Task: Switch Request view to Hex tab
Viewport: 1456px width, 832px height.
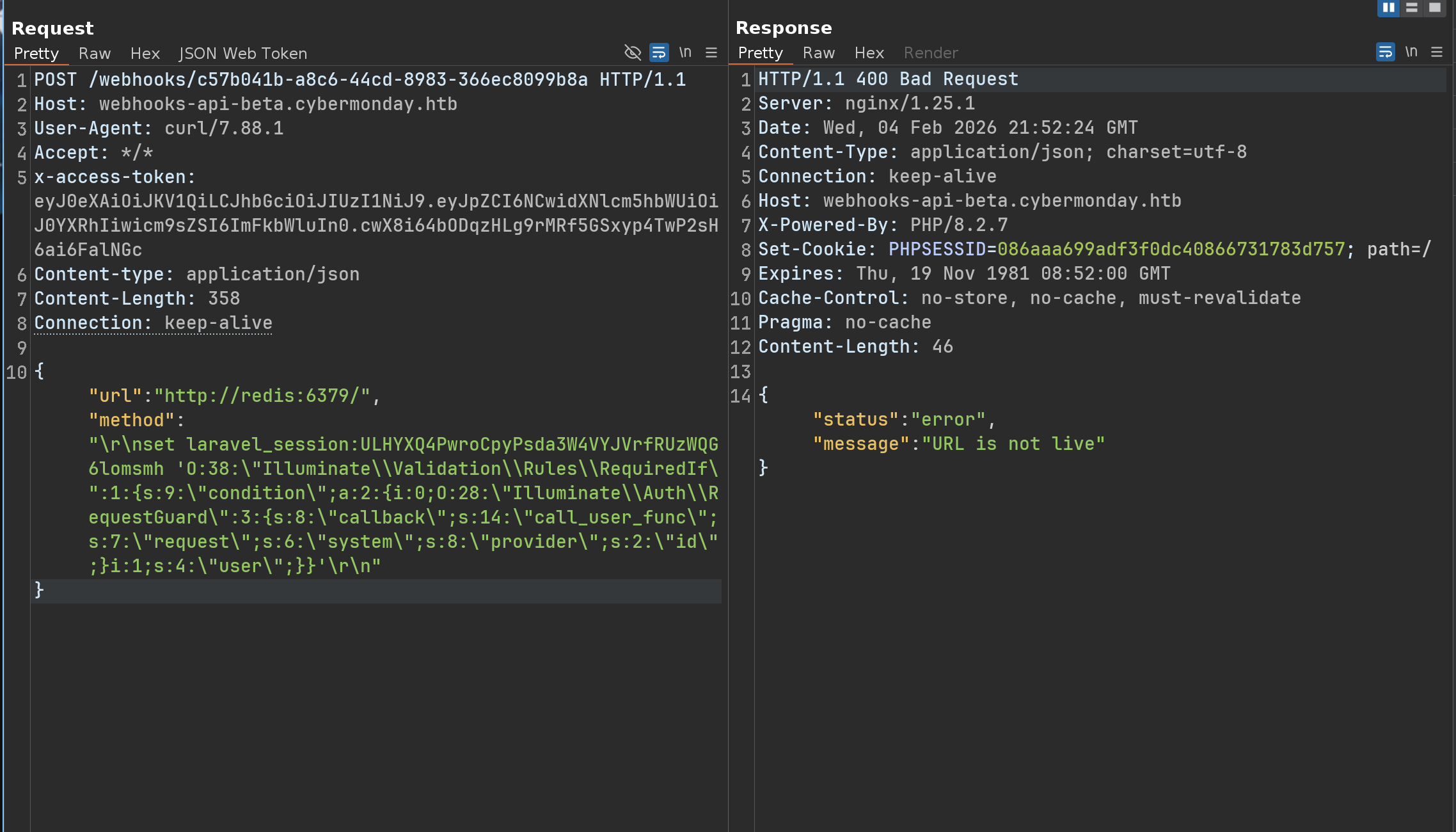Action: (x=145, y=54)
